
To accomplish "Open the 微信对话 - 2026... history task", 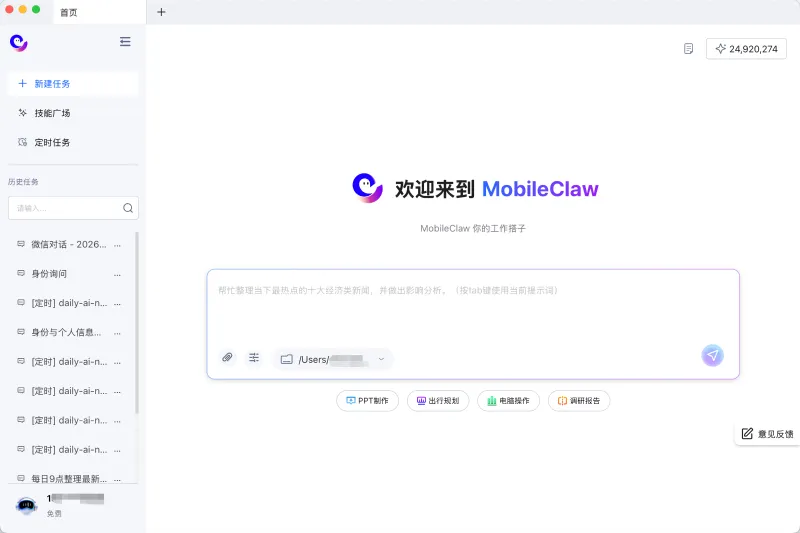I will pos(69,244).
